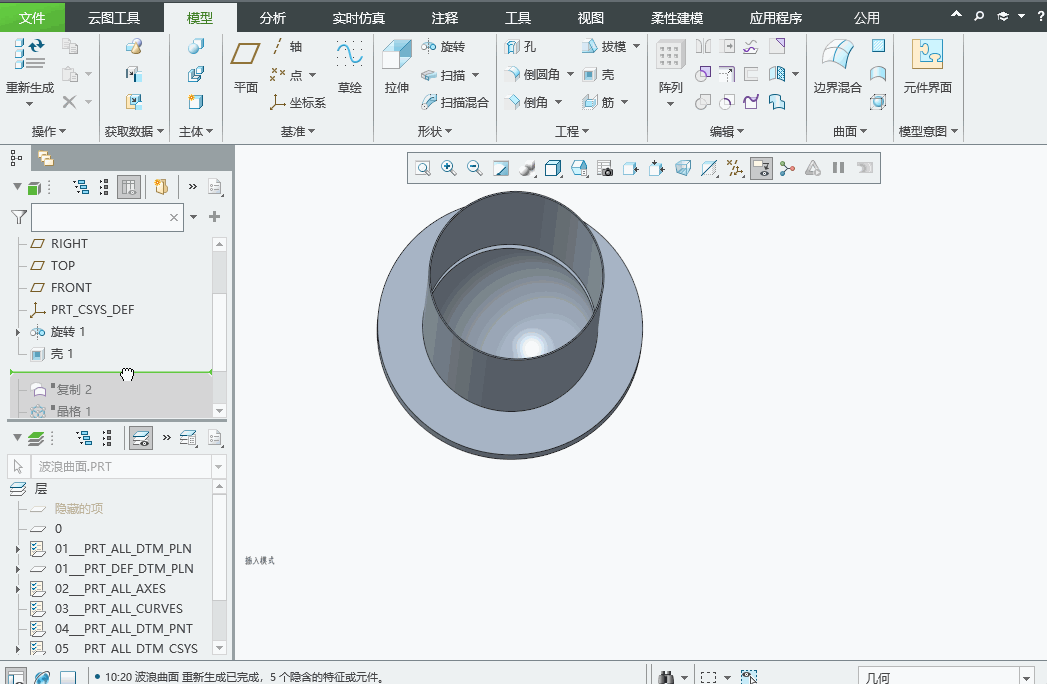Open the Round (倒圆角) dropdown arrow
The image size is (1047, 684).
coord(570,74)
